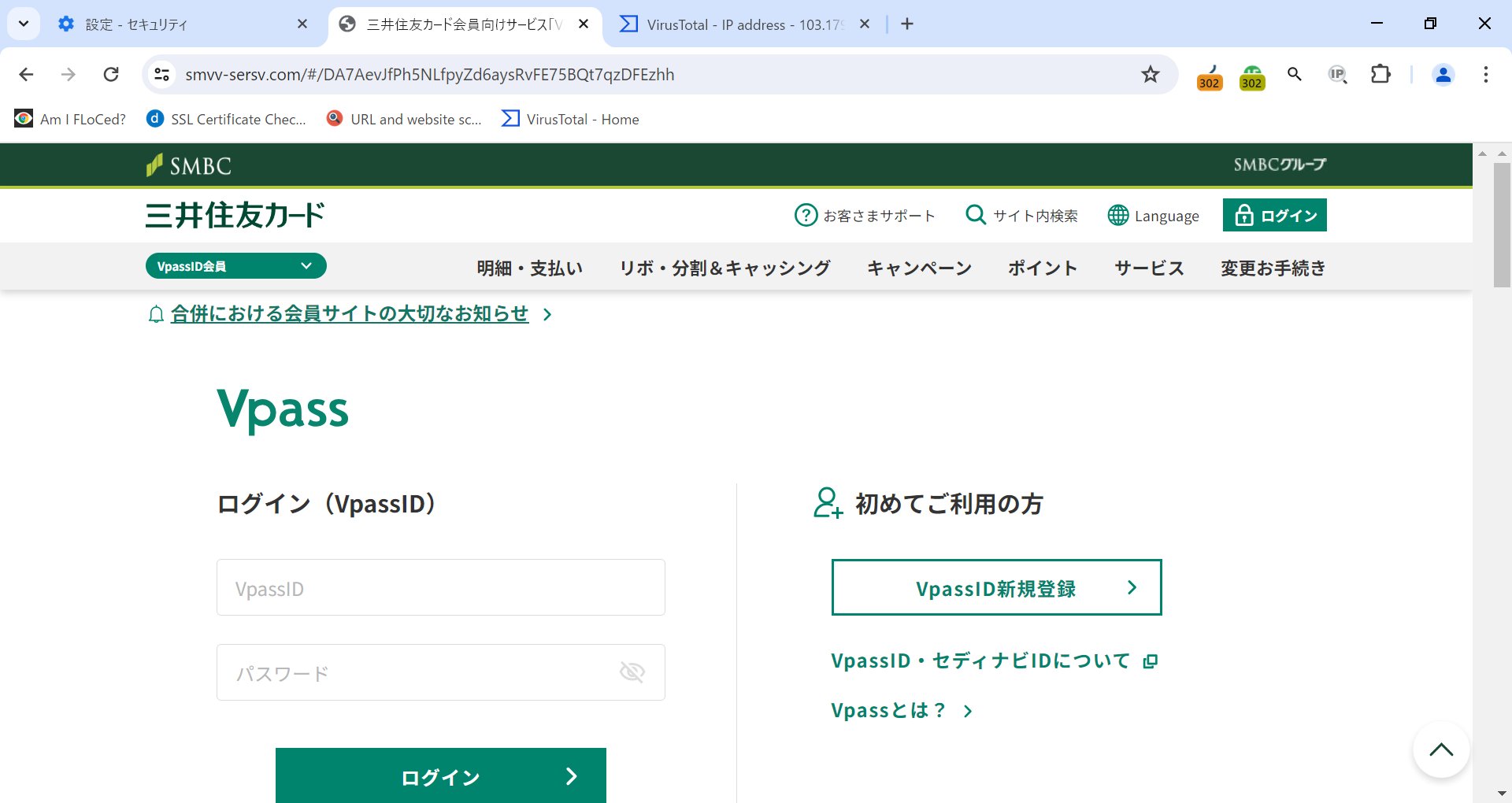The width and height of the screenshot is (1512, 803).
Task: Click the SMBC logo in header
Action: coord(189,165)
